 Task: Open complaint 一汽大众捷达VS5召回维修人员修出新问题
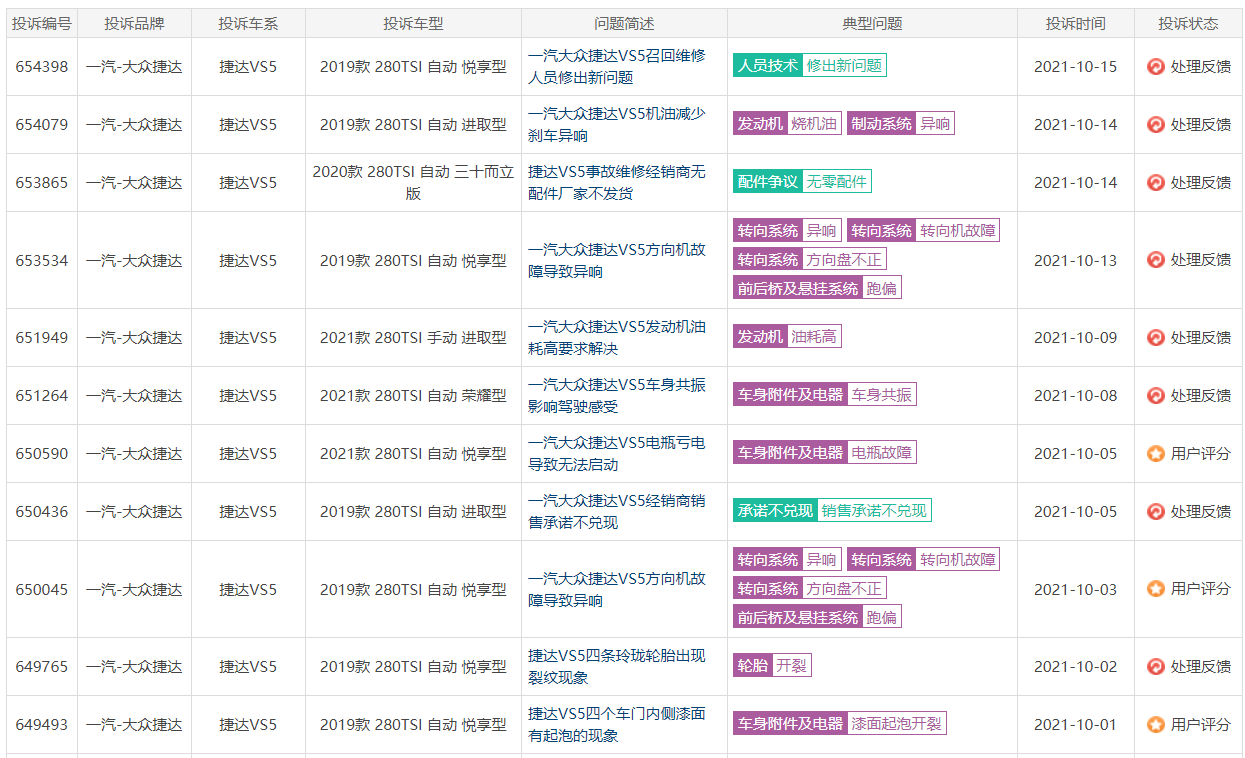[x=617, y=67]
